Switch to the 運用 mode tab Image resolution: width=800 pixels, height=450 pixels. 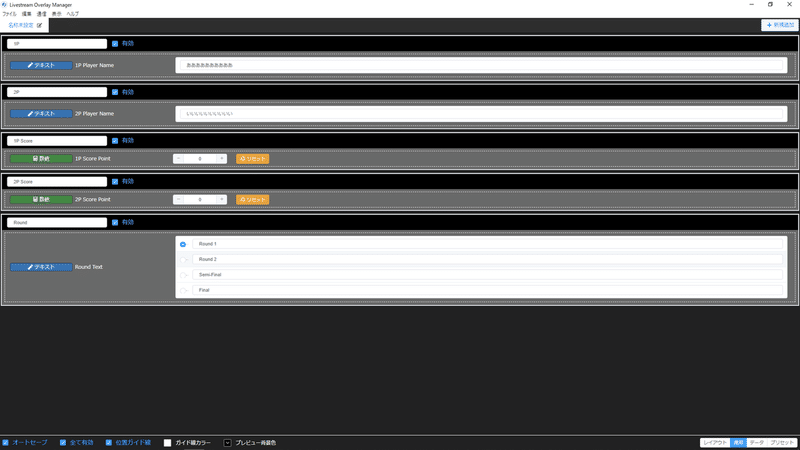tap(738, 443)
